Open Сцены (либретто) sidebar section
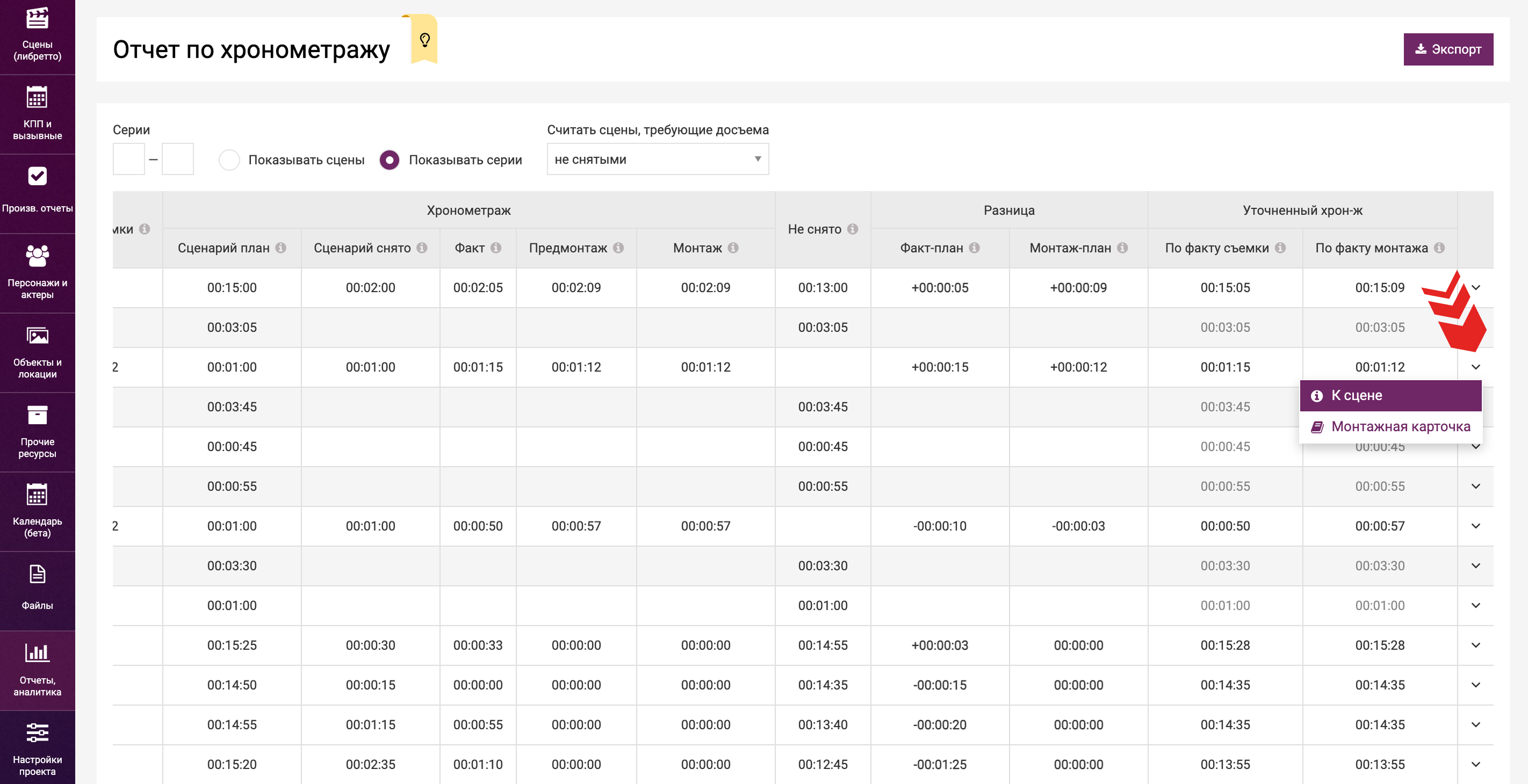 pyautogui.click(x=37, y=35)
